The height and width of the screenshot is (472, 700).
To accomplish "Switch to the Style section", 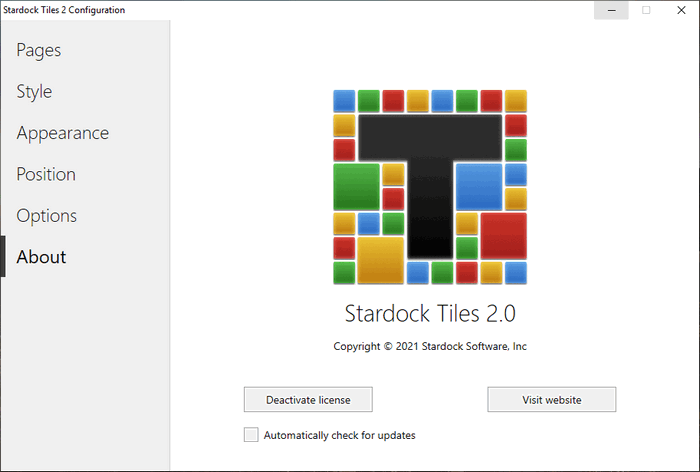I will coord(34,91).
